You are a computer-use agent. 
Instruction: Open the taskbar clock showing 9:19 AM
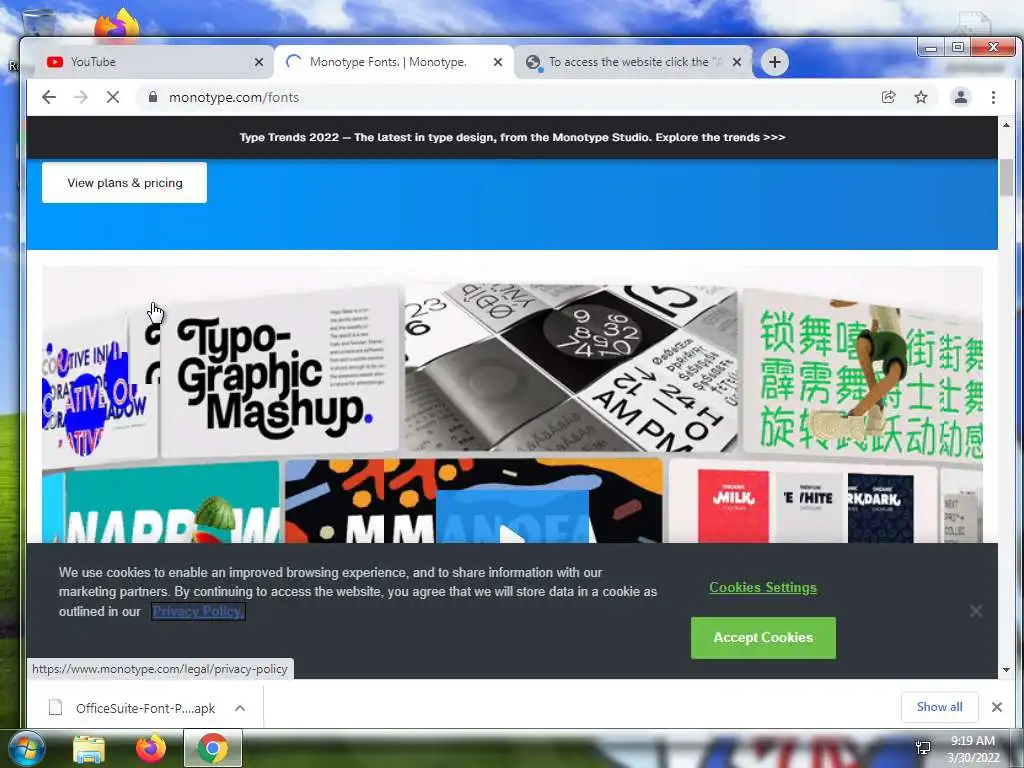(973, 749)
